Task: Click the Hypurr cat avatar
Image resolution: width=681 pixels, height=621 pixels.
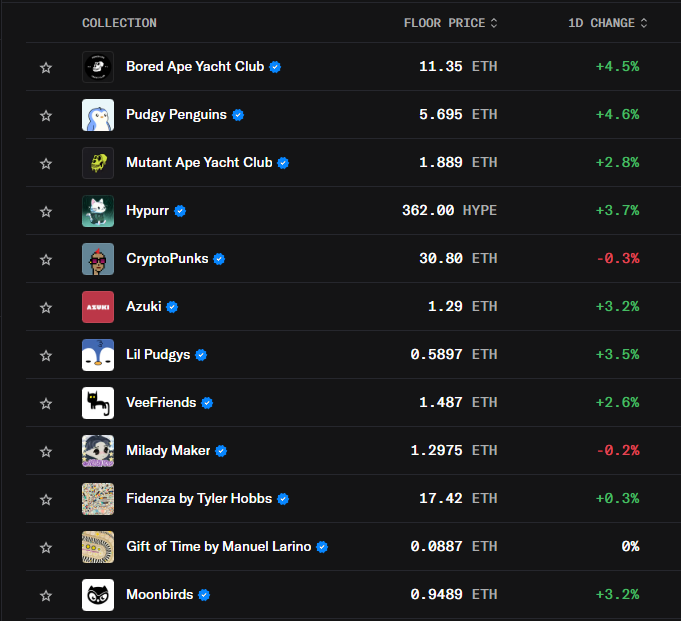Action: (x=98, y=211)
